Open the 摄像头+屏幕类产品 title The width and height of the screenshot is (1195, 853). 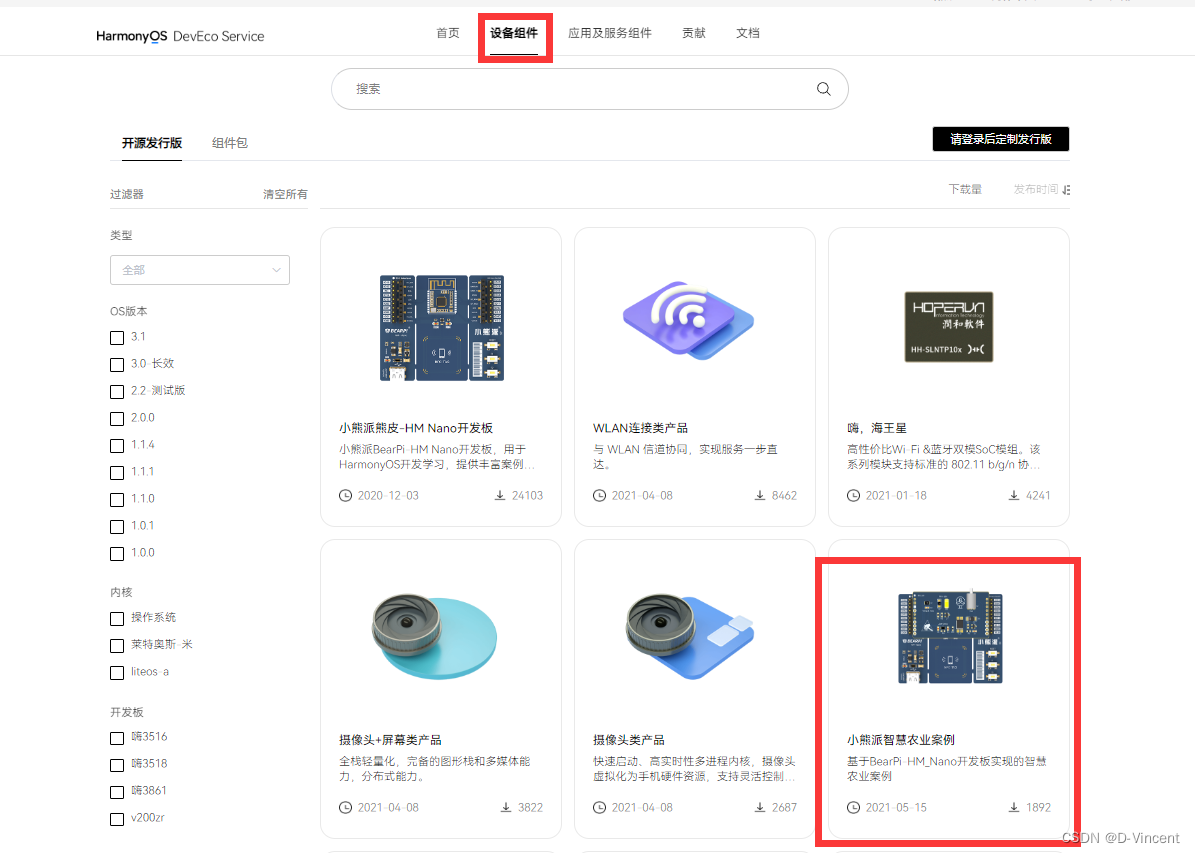390,740
